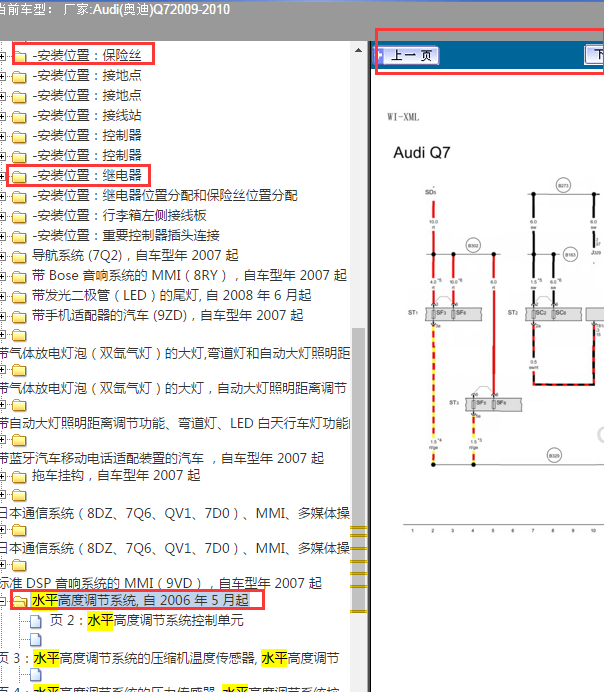Expand the 安装位置：继电器 node
604x692 pixels.
3,177
